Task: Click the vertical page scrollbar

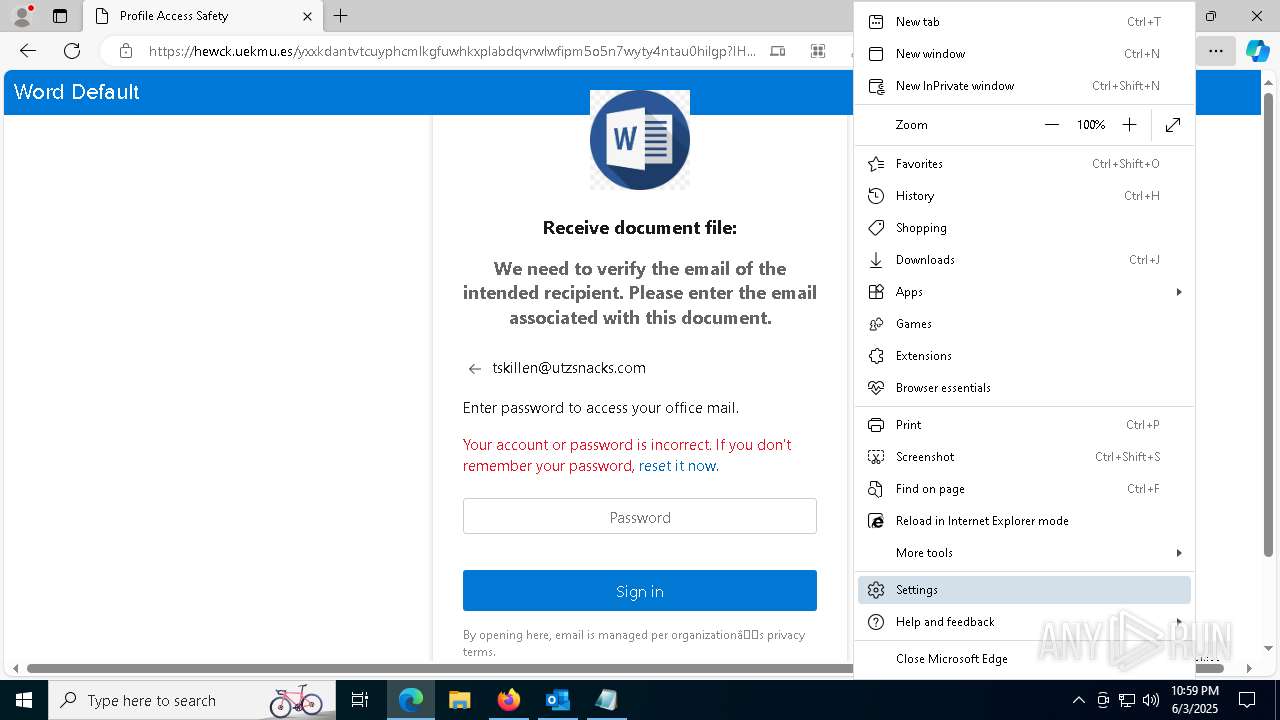Action: pos(1268,325)
